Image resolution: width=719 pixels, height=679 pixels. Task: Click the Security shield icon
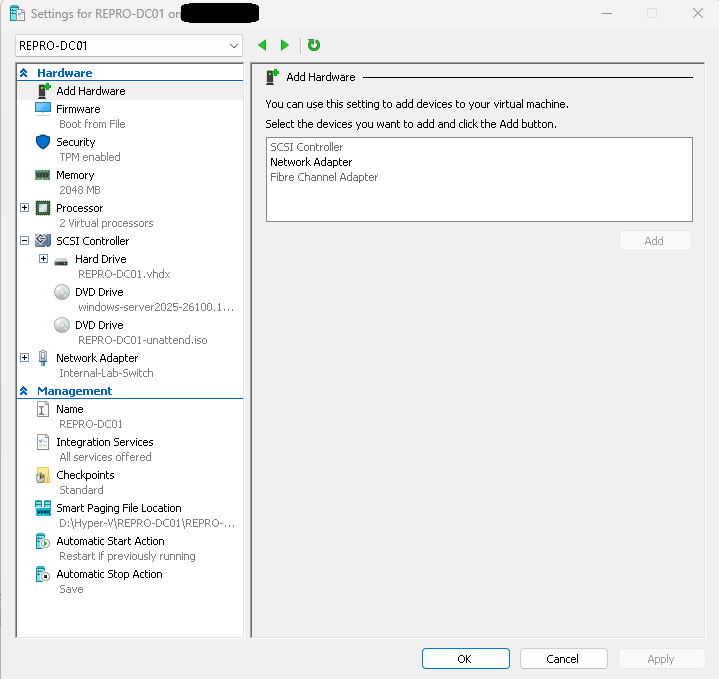pos(43,142)
